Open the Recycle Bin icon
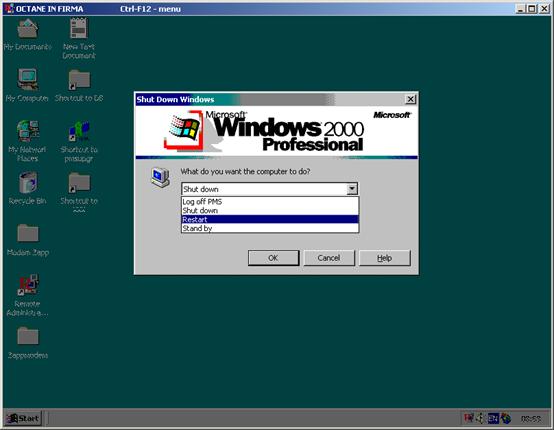Viewport: 554px width, 430px height. [x=28, y=183]
